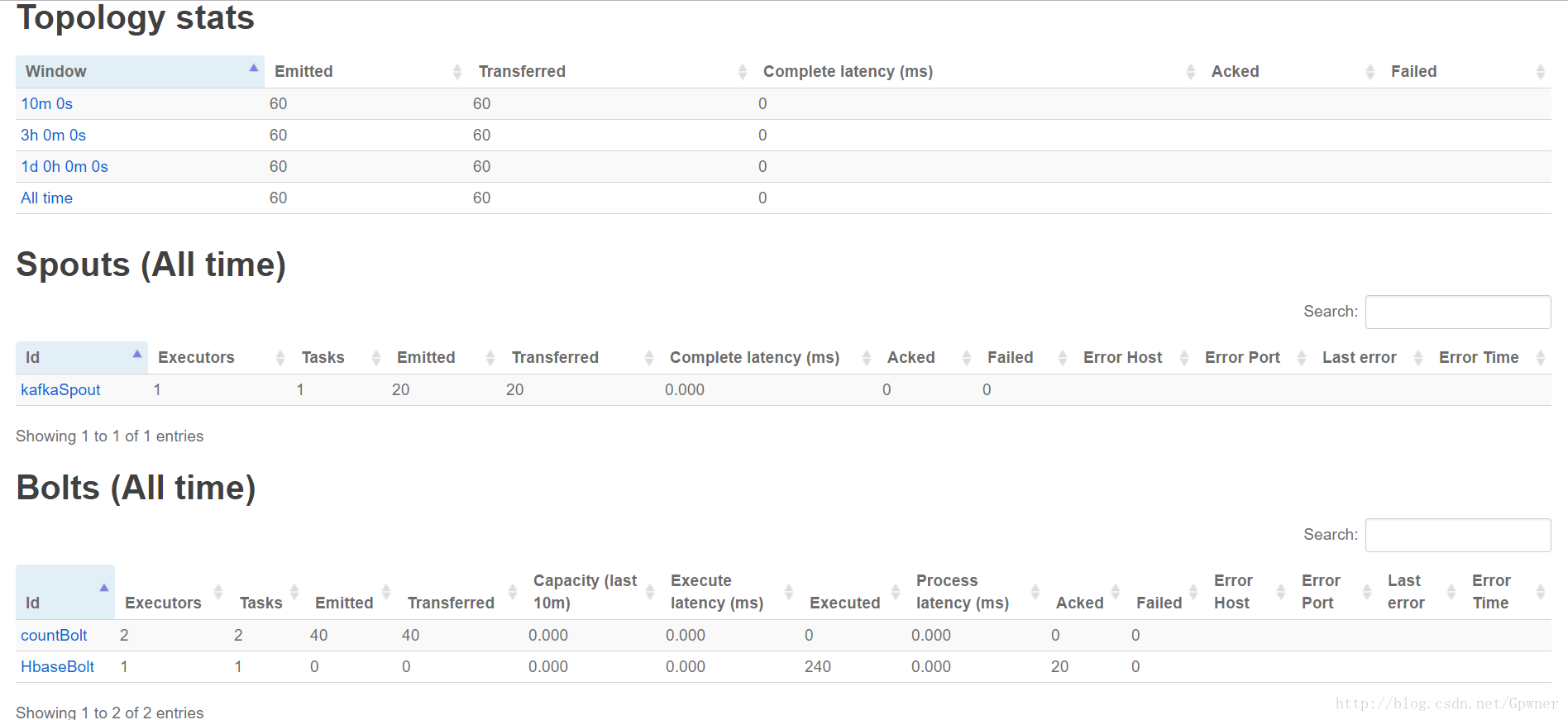This screenshot has width=1568, height=720.
Task: Click sort arrows next to Spouts Acked
Action: point(967,358)
